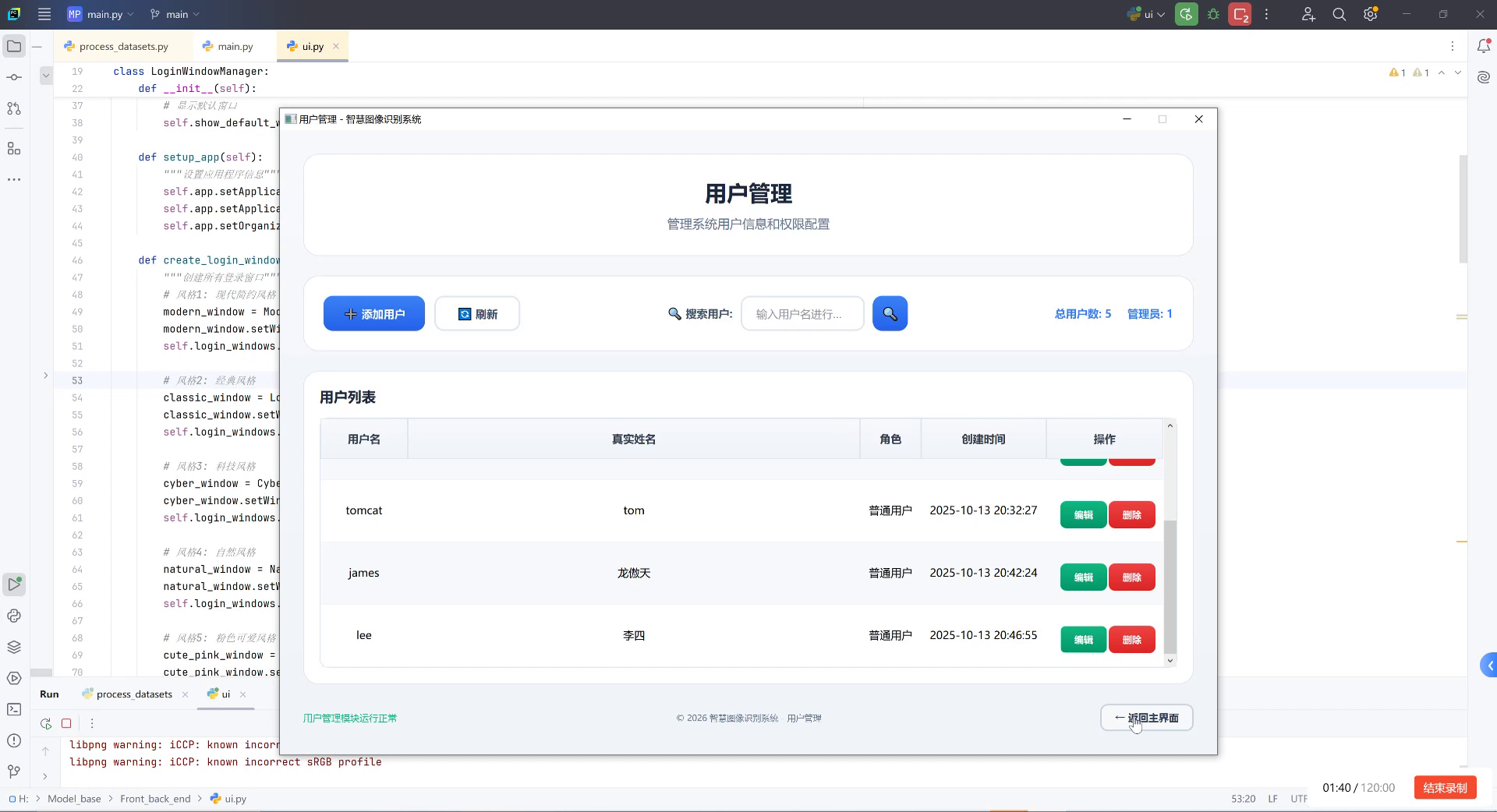The width and height of the screenshot is (1497, 812).
Task: Open the Terminal tool window icon
Action: point(13,709)
